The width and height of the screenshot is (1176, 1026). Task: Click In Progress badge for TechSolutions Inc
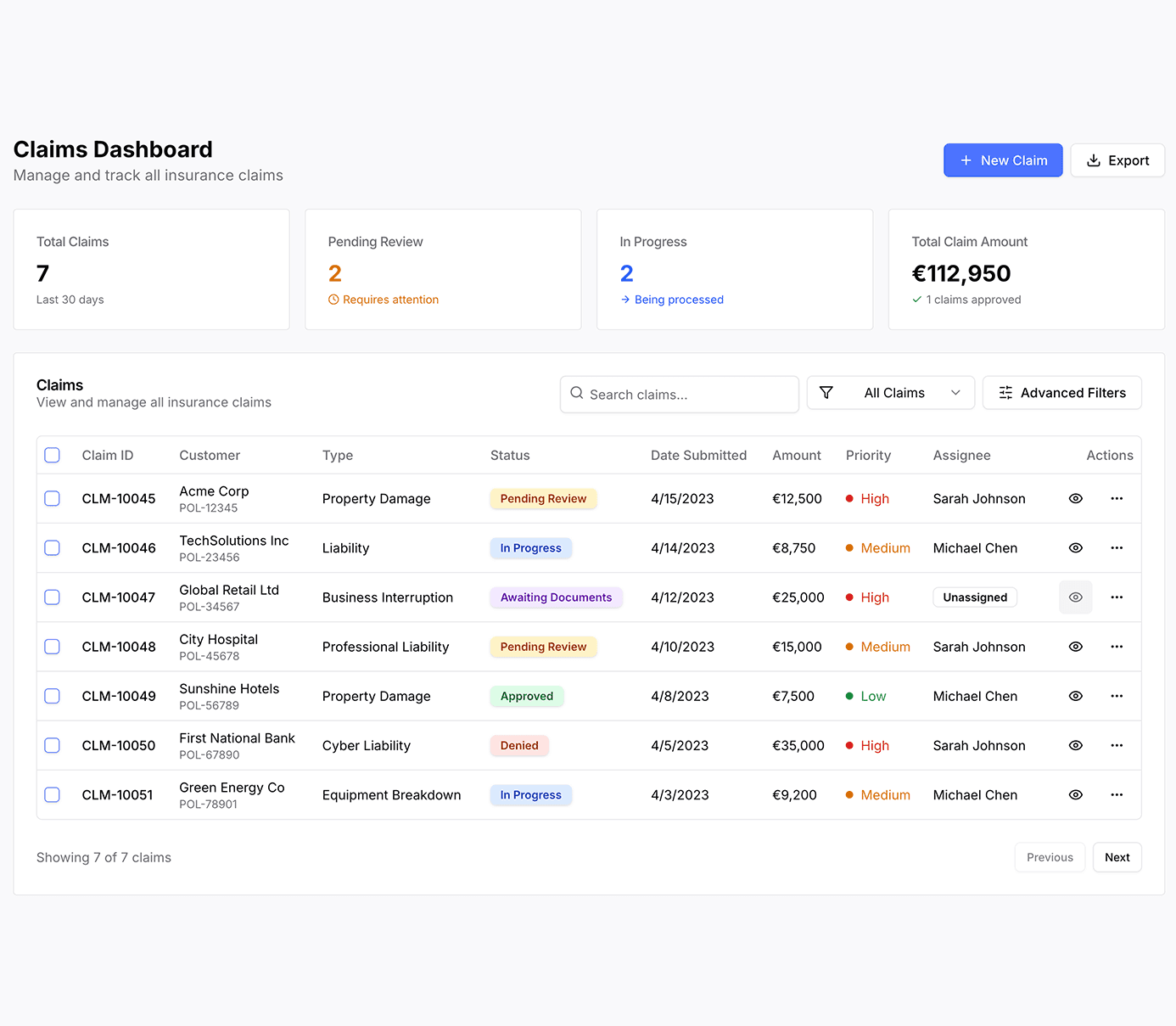(x=530, y=548)
